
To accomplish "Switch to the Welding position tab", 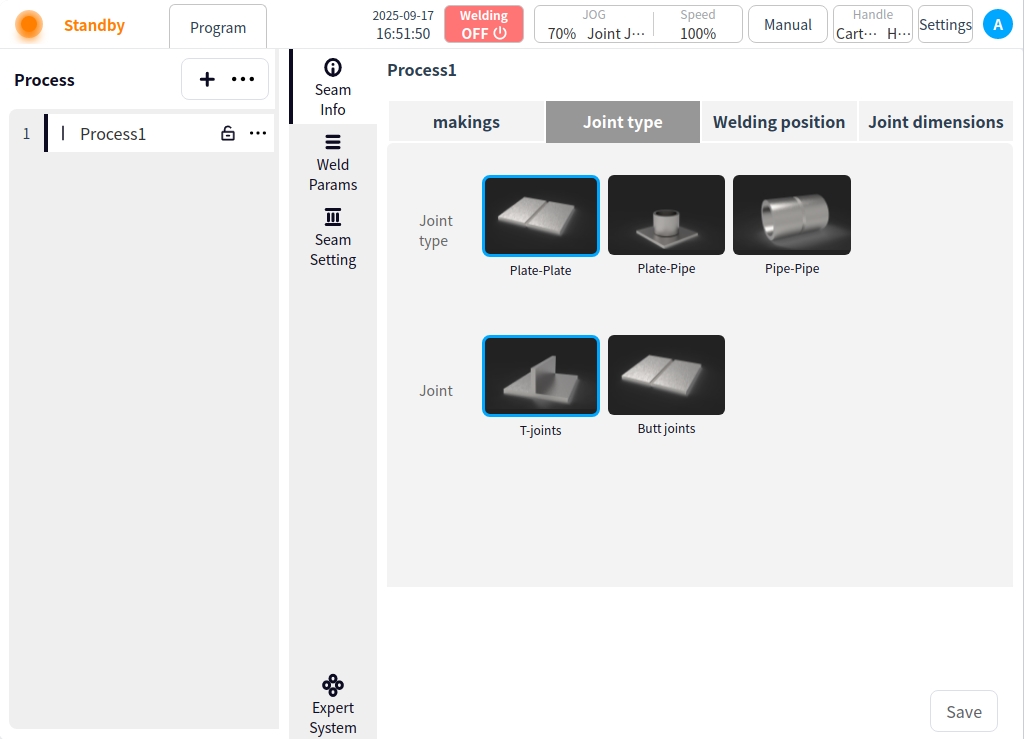I will click(x=779, y=122).
